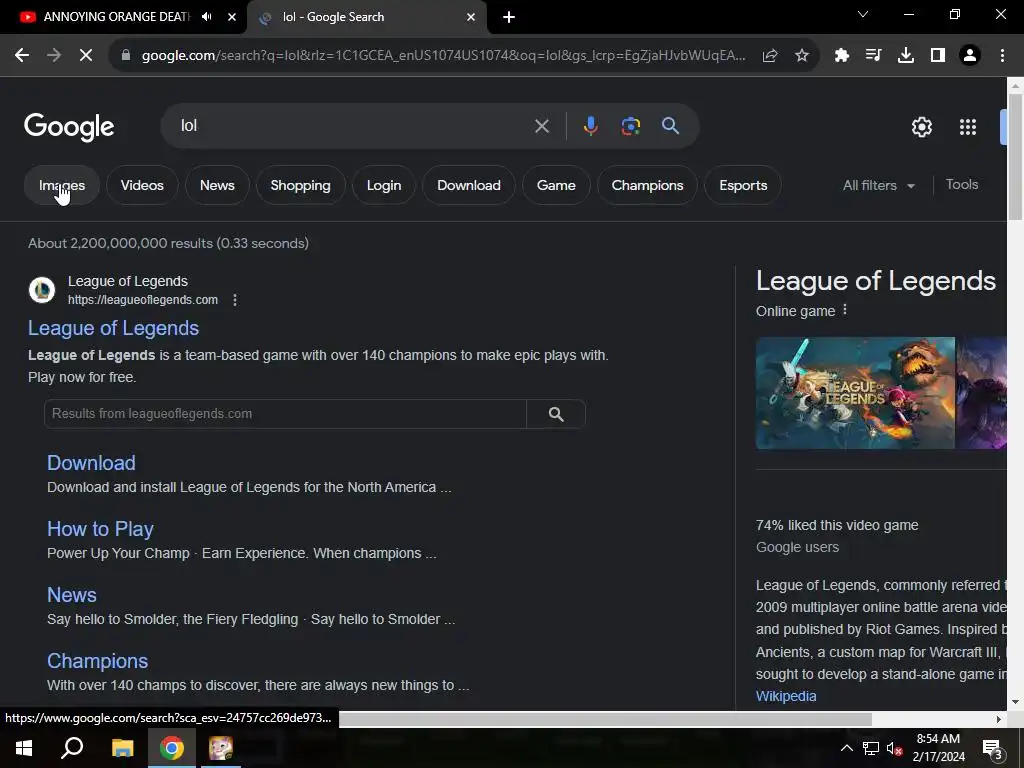
Task: Open a new browser tab
Action: 509,17
